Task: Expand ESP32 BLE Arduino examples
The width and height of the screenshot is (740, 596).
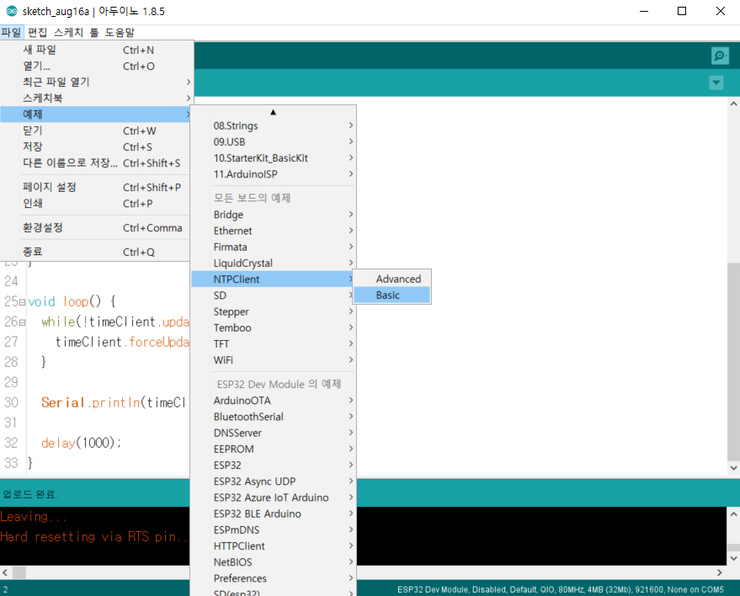Action: click(x=273, y=513)
